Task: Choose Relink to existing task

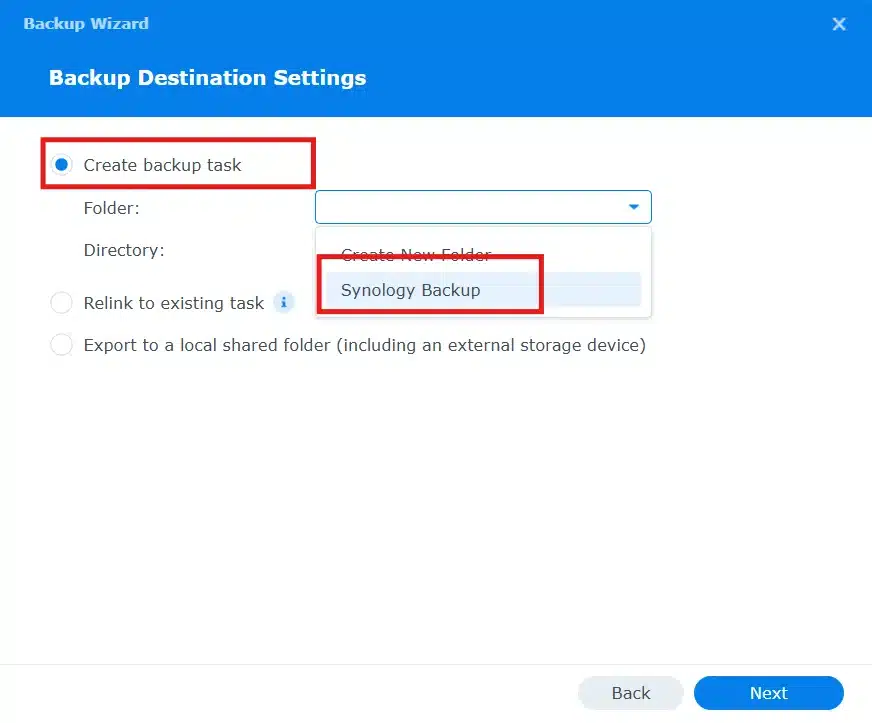Action: click(61, 301)
